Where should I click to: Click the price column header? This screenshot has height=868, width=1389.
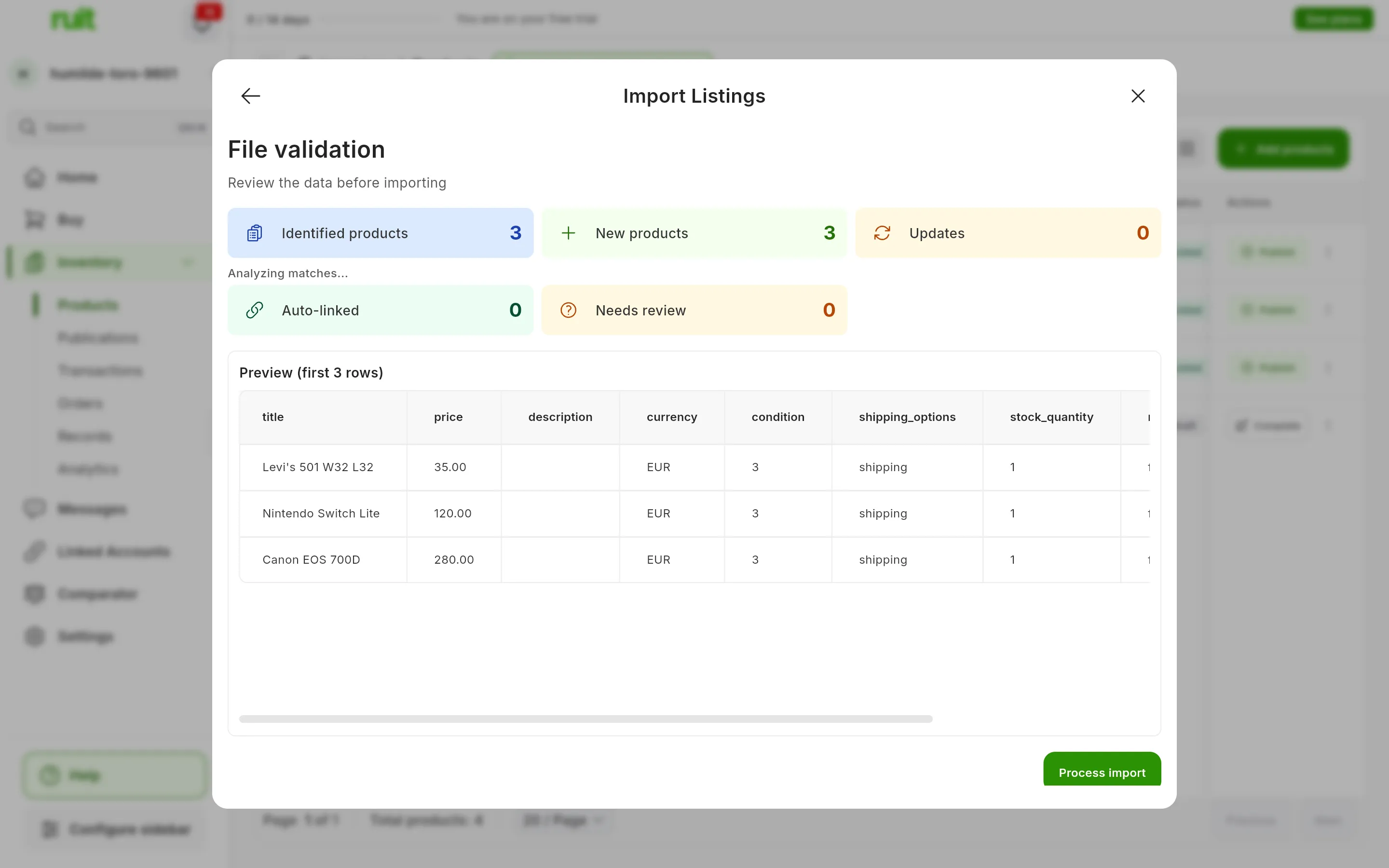tap(454, 417)
